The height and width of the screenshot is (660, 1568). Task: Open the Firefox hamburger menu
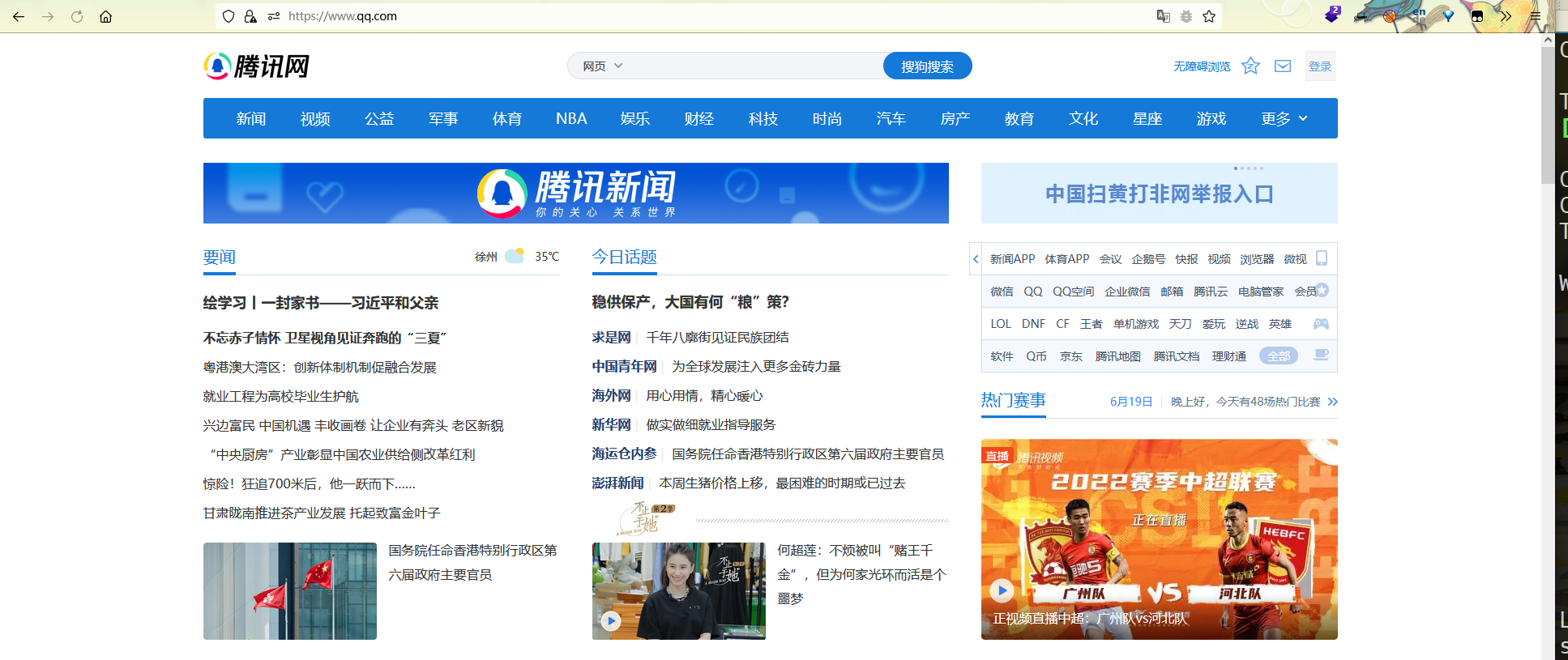(x=1535, y=16)
